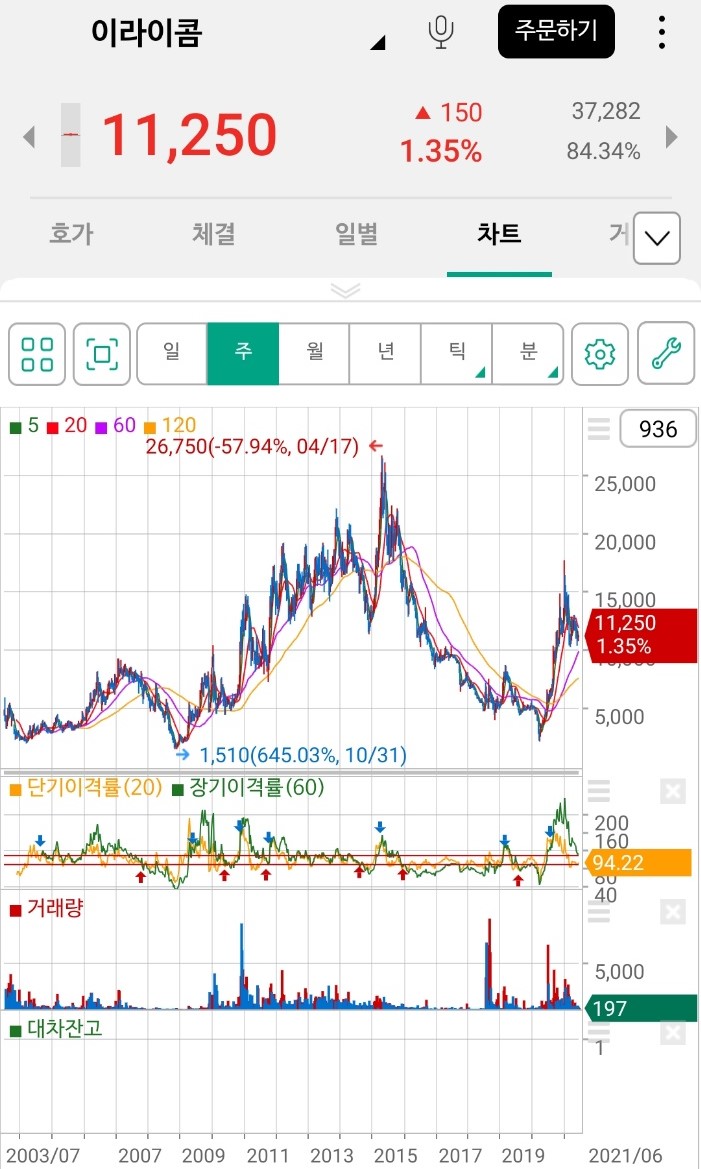The width and height of the screenshot is (701, 1169).
Task: Toggle fullscreen chart view icon
Action: 102,354
